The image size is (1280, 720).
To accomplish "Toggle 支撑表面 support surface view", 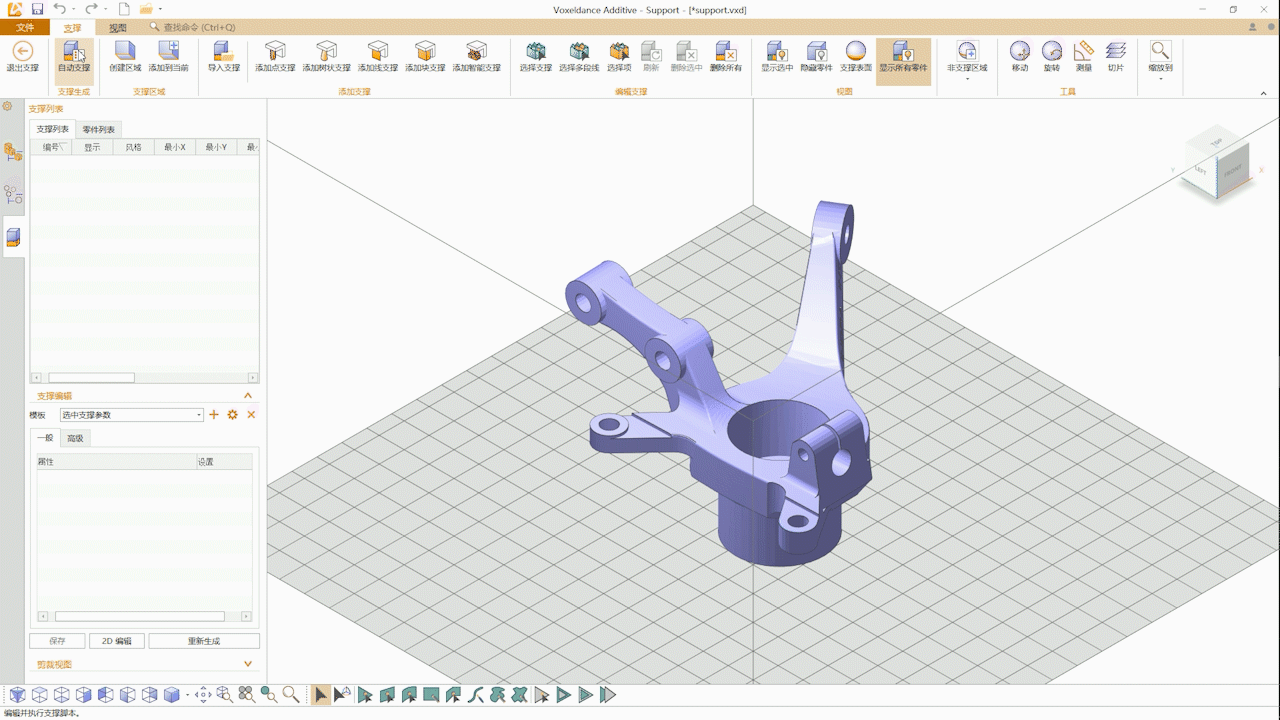I will [x=855, y=57].
